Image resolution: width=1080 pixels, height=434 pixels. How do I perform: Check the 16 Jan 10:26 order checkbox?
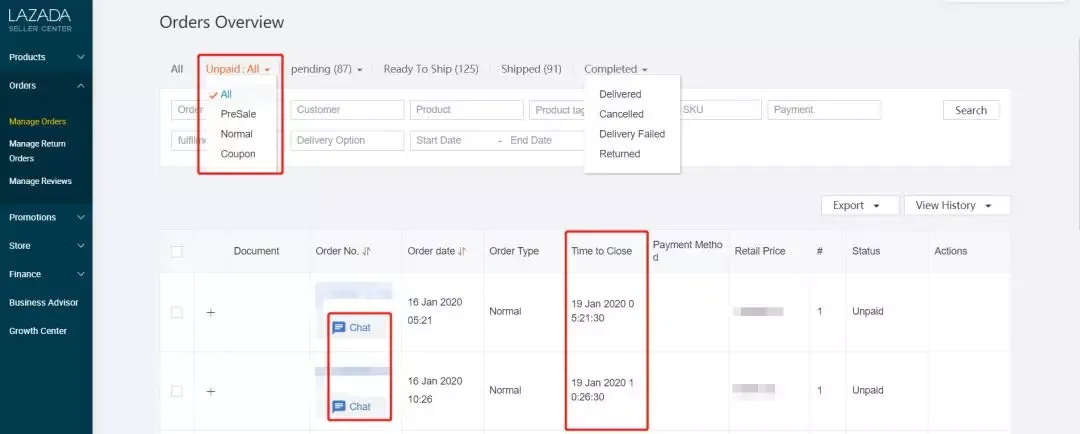[x=176, y=391]
